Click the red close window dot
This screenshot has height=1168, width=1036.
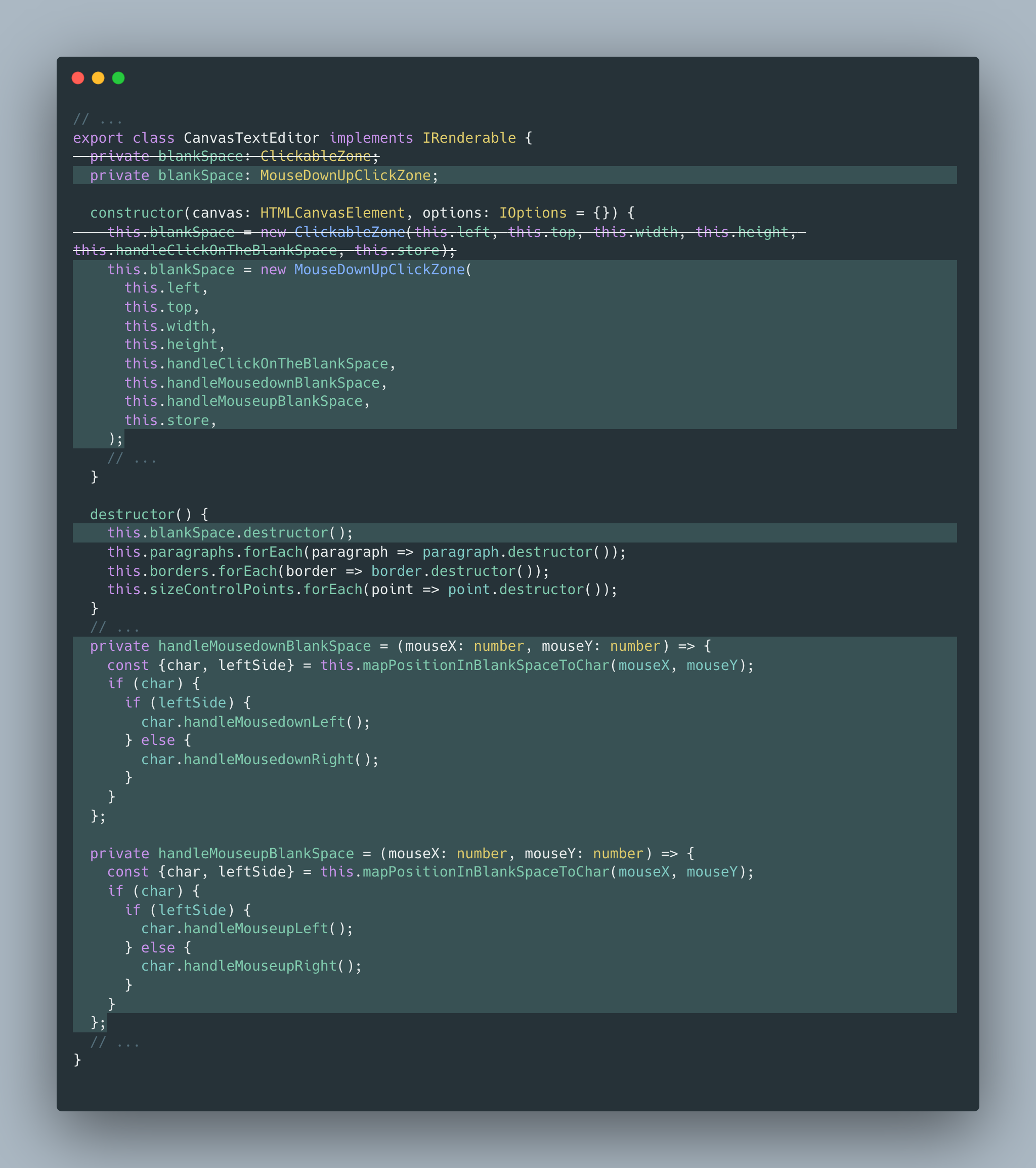pos(78,78)
